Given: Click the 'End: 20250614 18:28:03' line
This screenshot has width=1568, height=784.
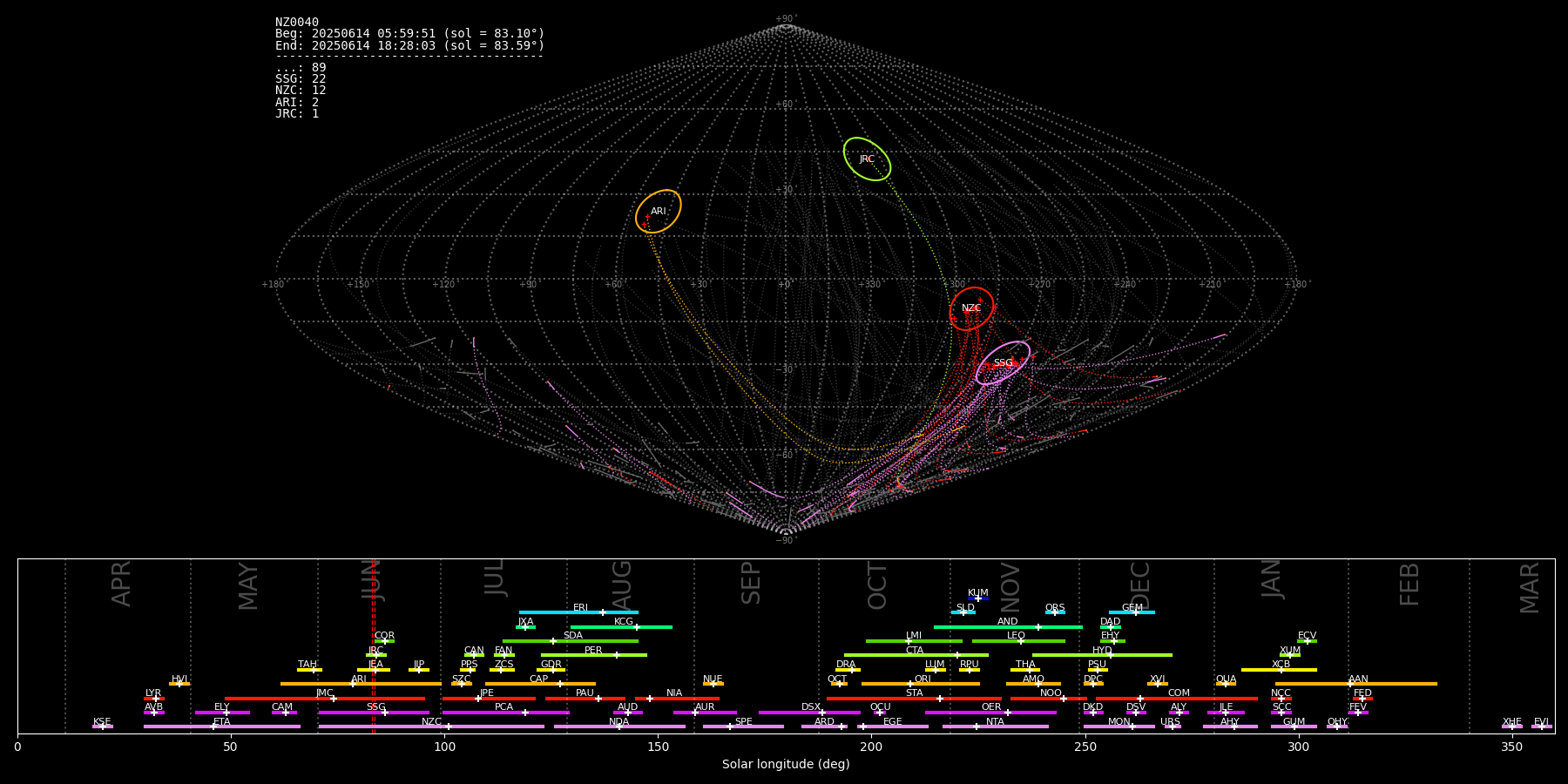Looking at the screenshot, I should click(409, 45).
